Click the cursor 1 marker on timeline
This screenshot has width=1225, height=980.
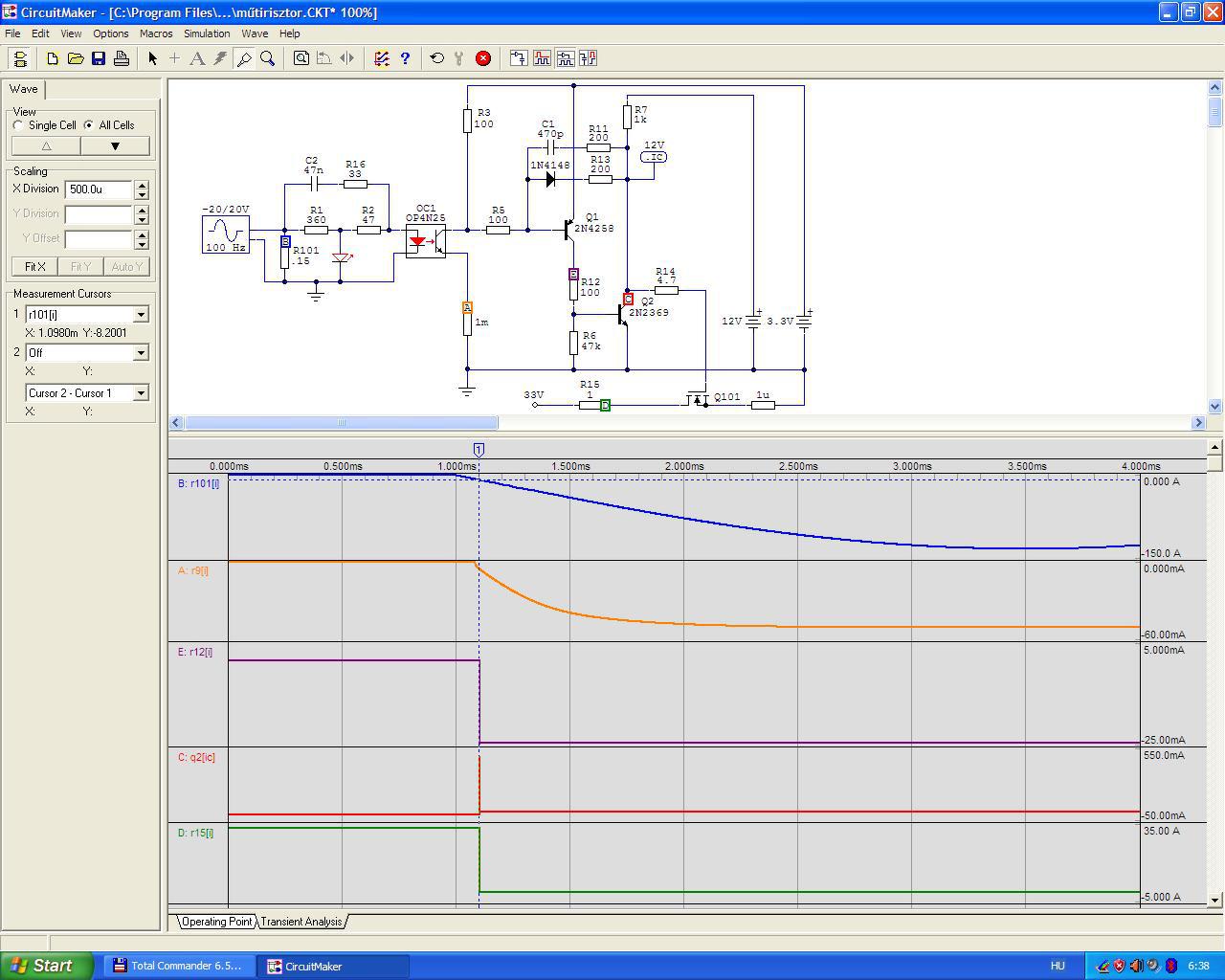pyautogui.click(x=479, y=450)
